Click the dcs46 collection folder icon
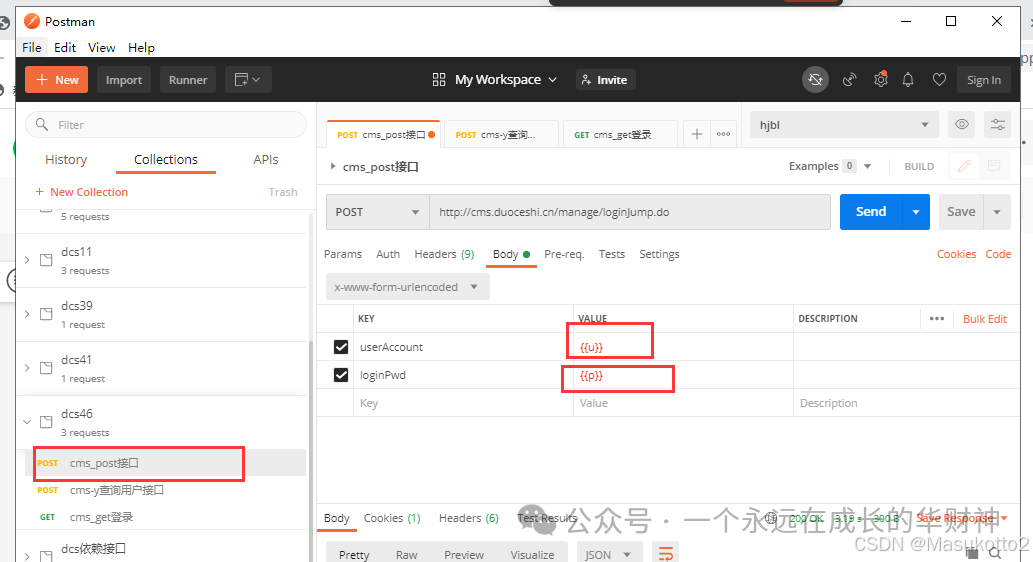 [46, 422]
